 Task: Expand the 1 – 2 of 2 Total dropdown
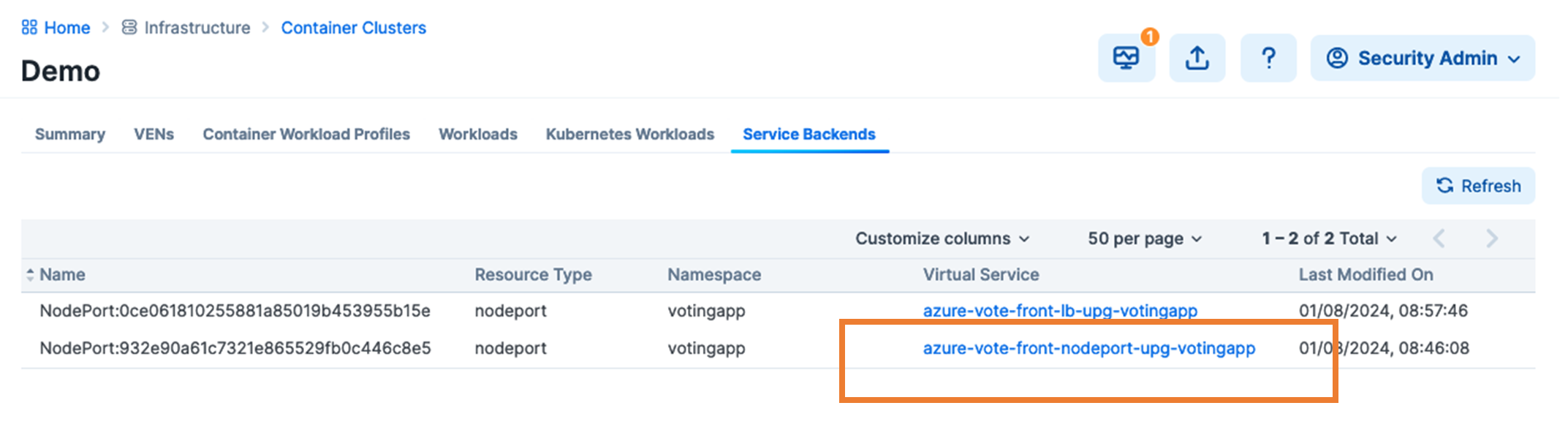1329,238
